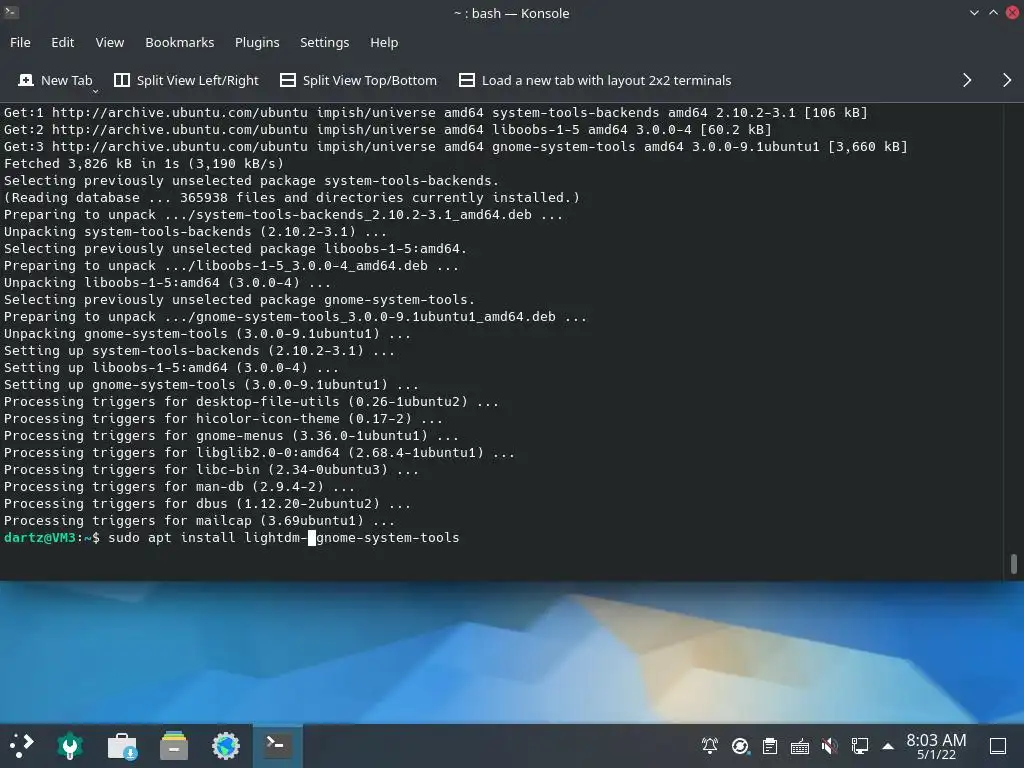
Task: Open the web browser globe icon
Action: (226, 746)
